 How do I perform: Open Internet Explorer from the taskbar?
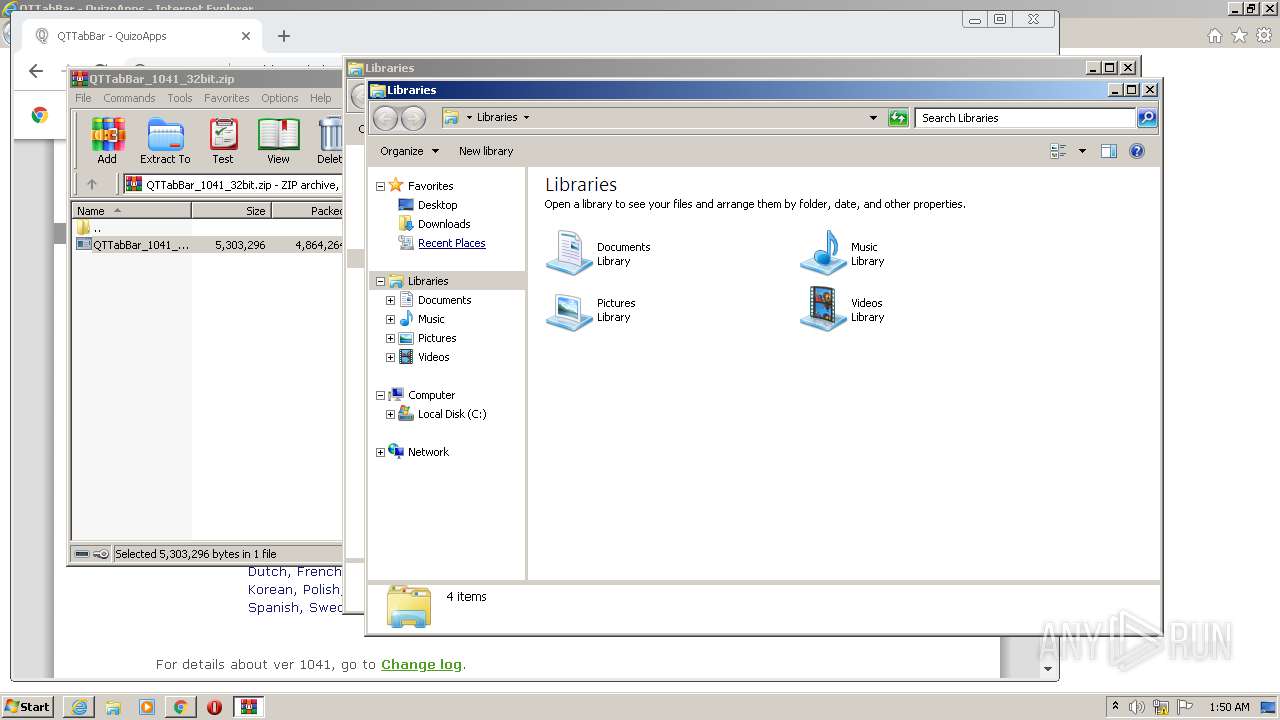tap(79, 707)
